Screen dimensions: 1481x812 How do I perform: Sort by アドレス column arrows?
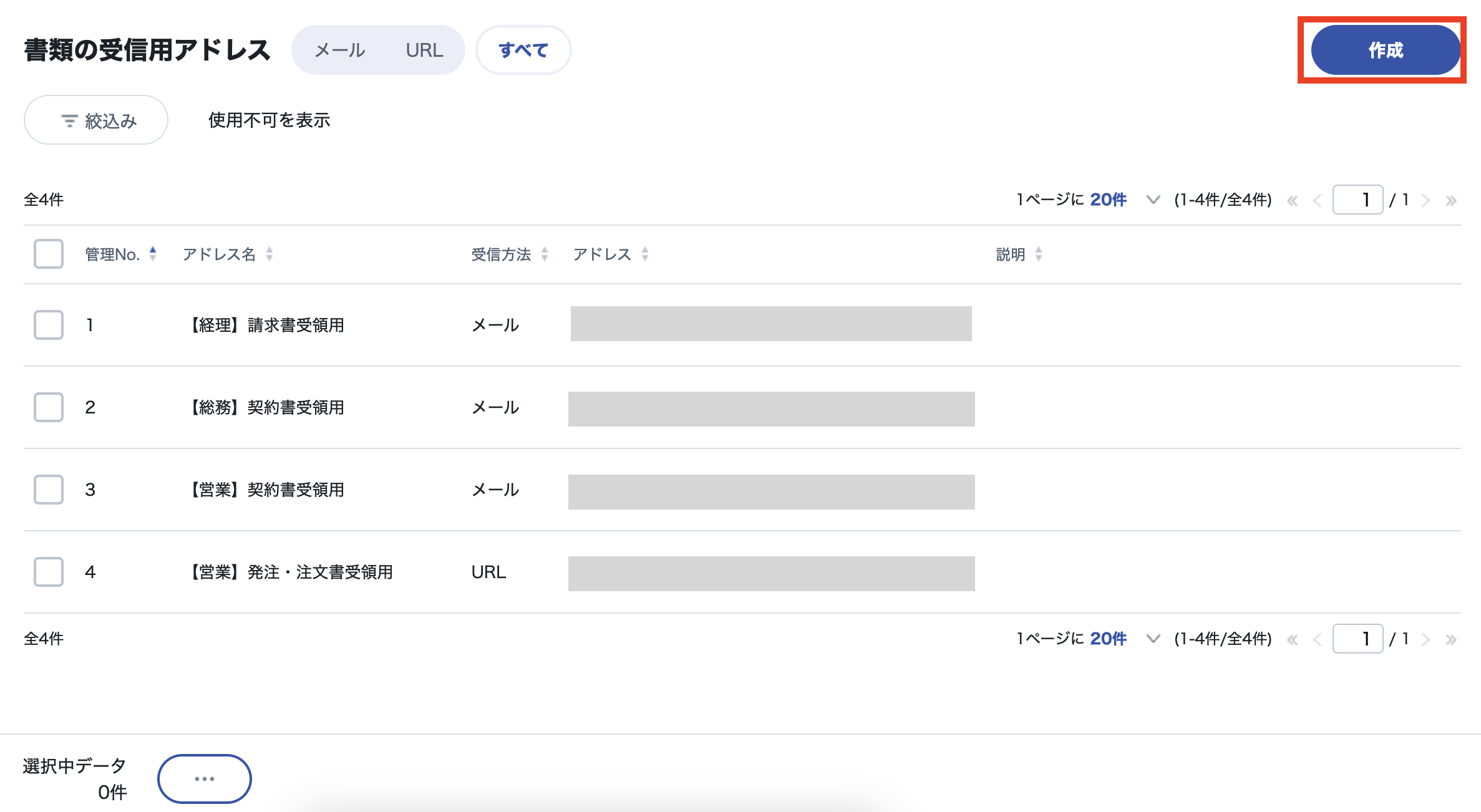tap(645, 254)
